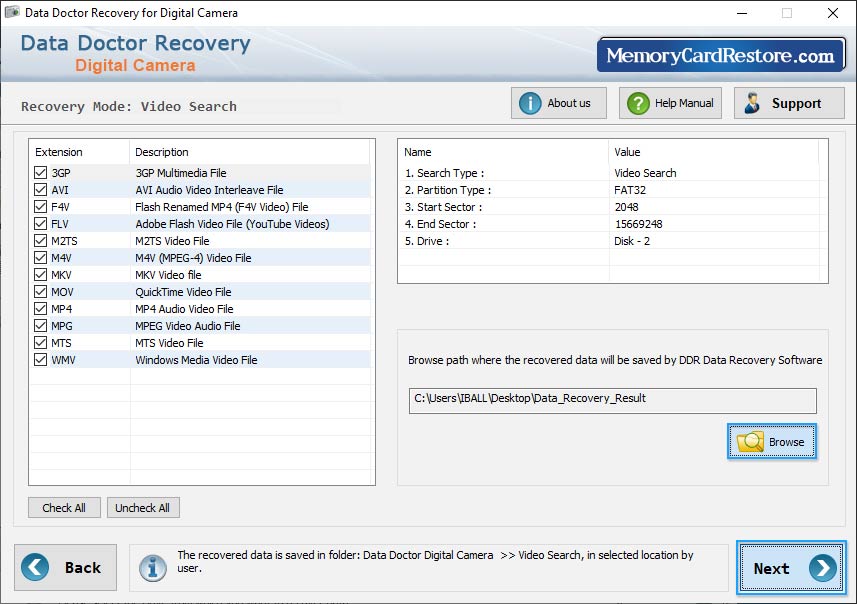
Task: Click the recovery save path field
Action: (x=613, y=401)
